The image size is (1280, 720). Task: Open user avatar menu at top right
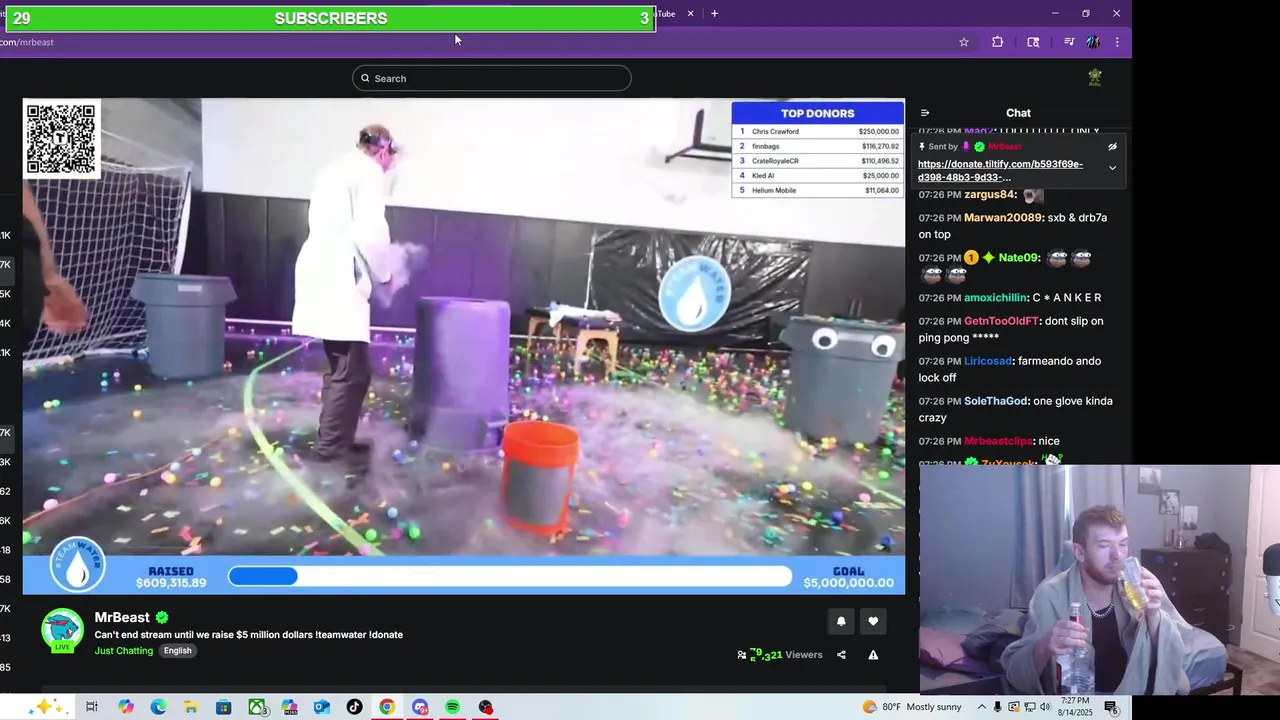click(1095, 77)
